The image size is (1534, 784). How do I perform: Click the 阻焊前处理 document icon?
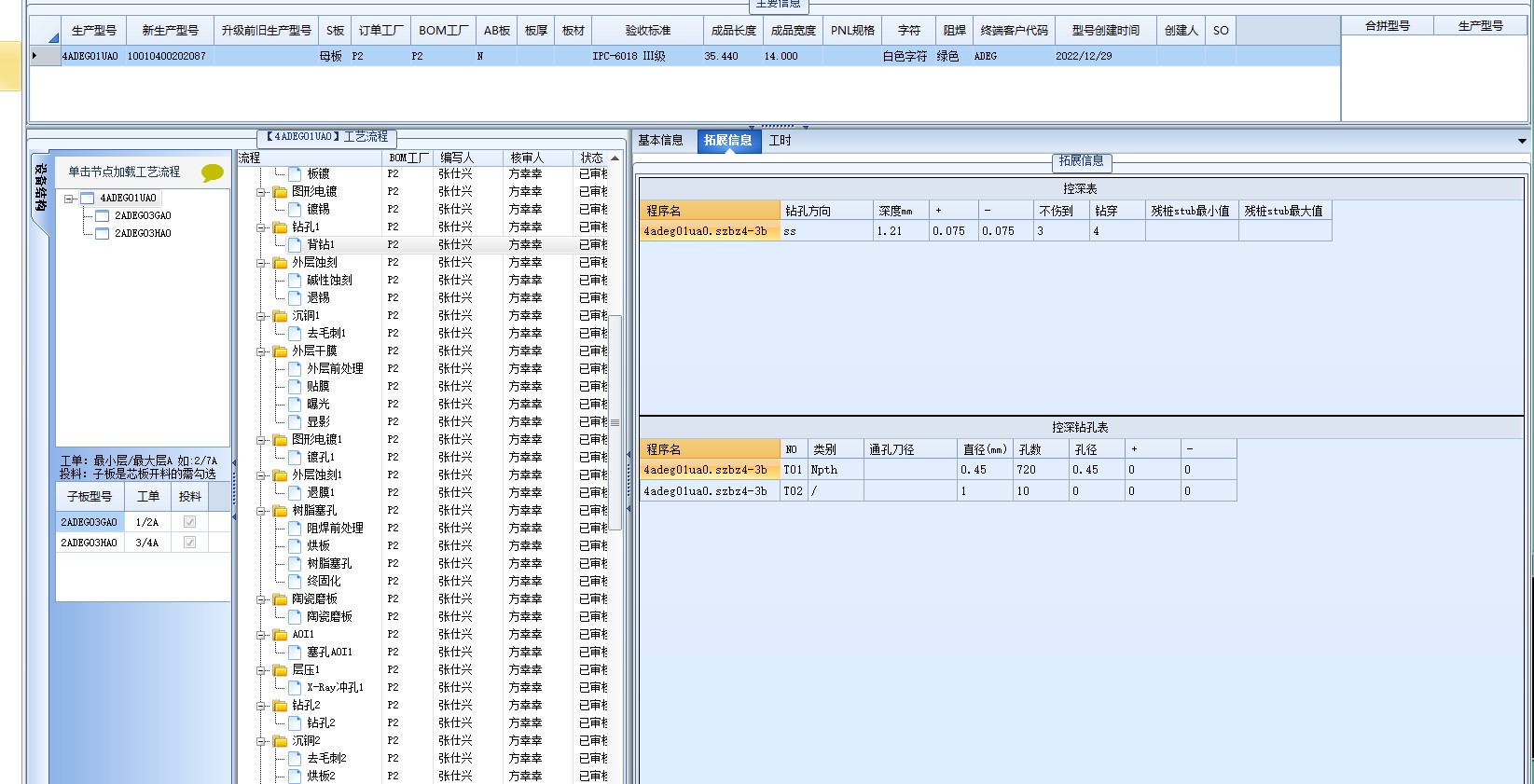pos(295,528)
